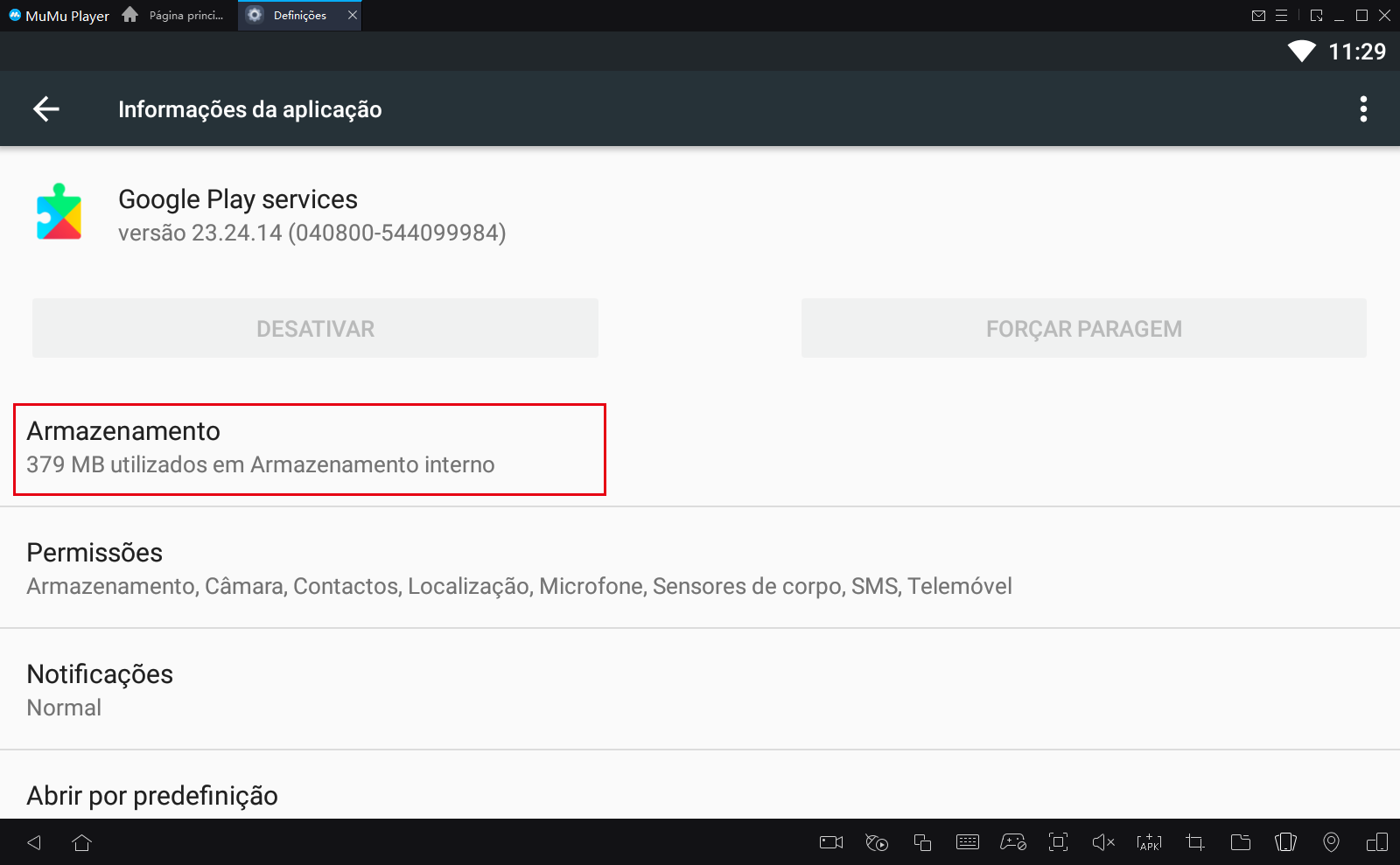Open the virtual location pin tool
This screenshot has width=1400, height=865.
tap(1331, 842)
